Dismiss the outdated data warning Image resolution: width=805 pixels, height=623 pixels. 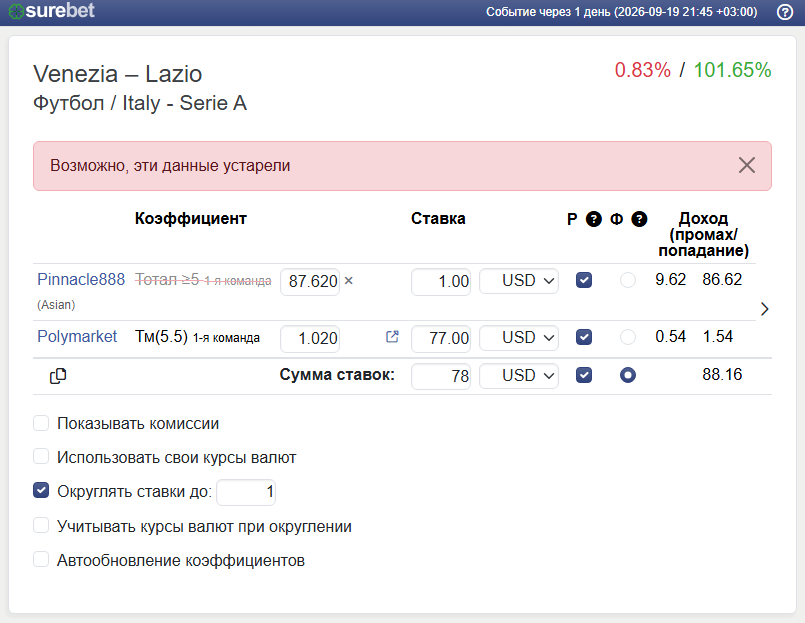(746, 165)
